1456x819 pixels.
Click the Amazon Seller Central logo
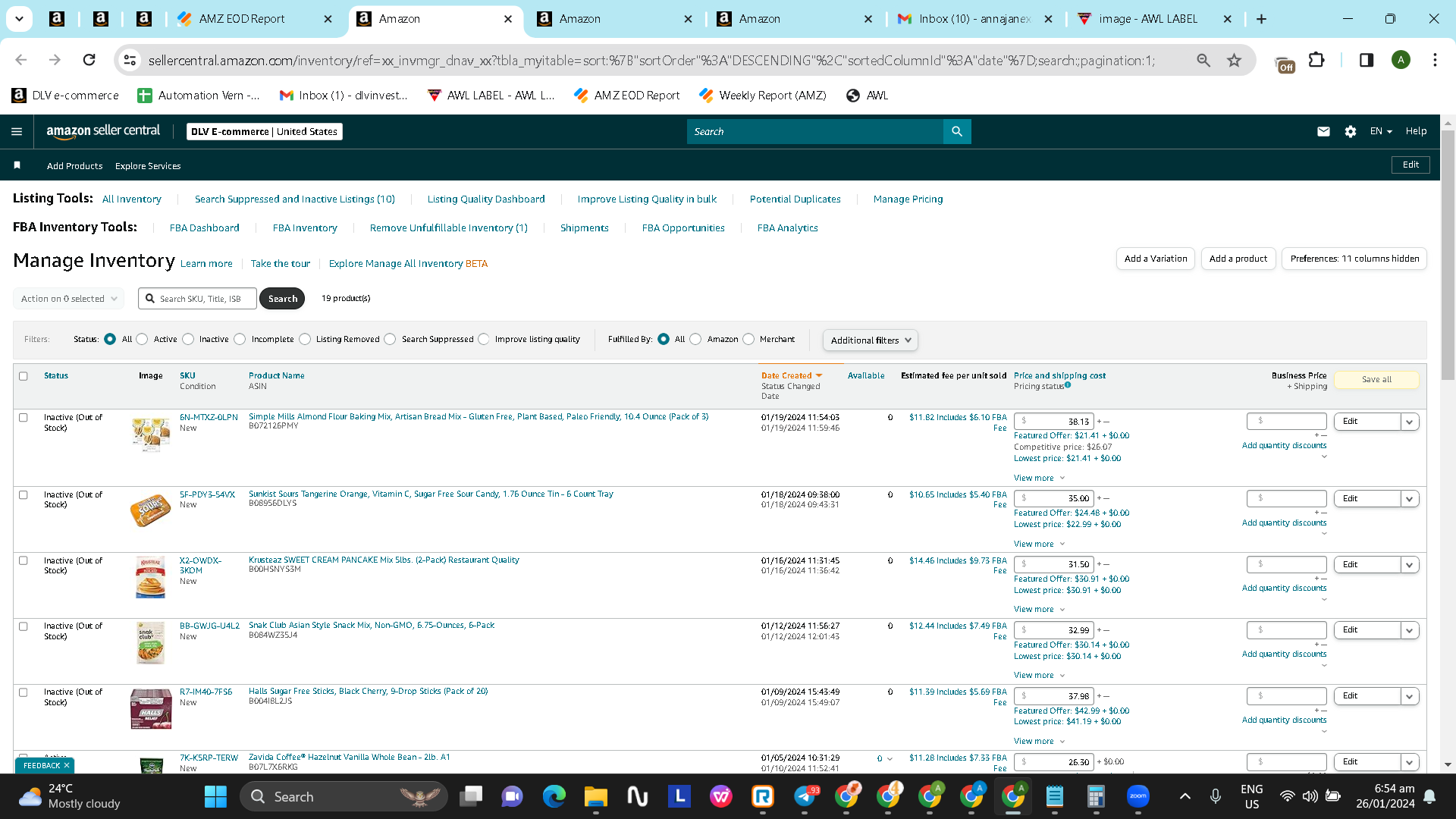[x=103, y=131]
